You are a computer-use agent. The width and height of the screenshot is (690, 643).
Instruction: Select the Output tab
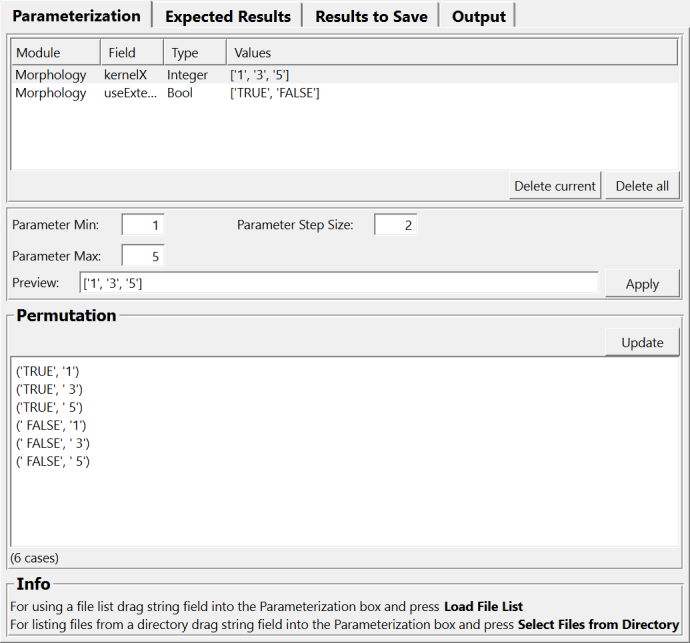pos(478,16)
